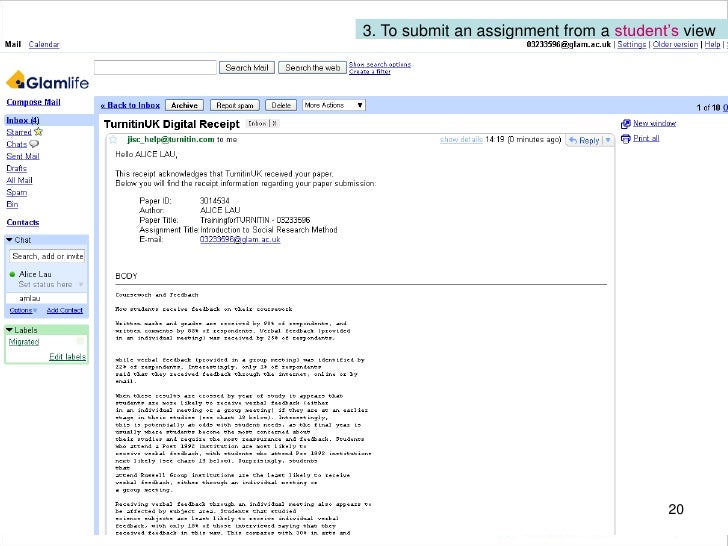728x546 pixels.
Task: Click the Archive button
Action: pos(184,105)
